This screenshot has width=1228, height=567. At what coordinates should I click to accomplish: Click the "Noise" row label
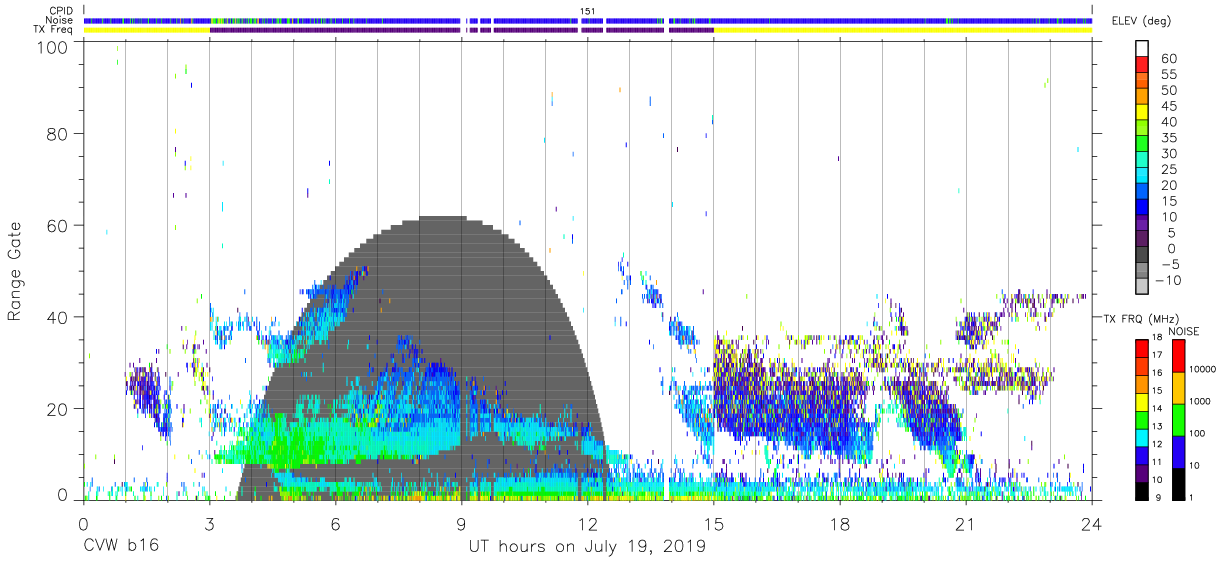point(61,20)
